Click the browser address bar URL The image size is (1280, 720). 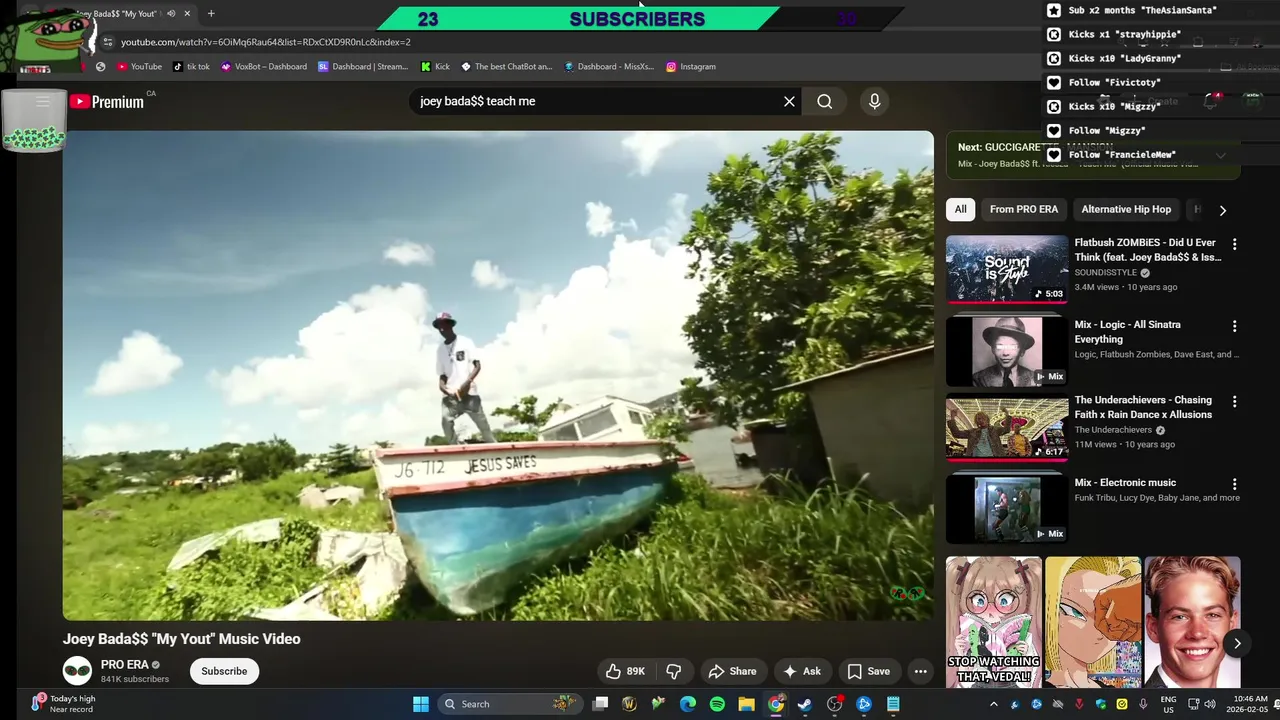266,42
